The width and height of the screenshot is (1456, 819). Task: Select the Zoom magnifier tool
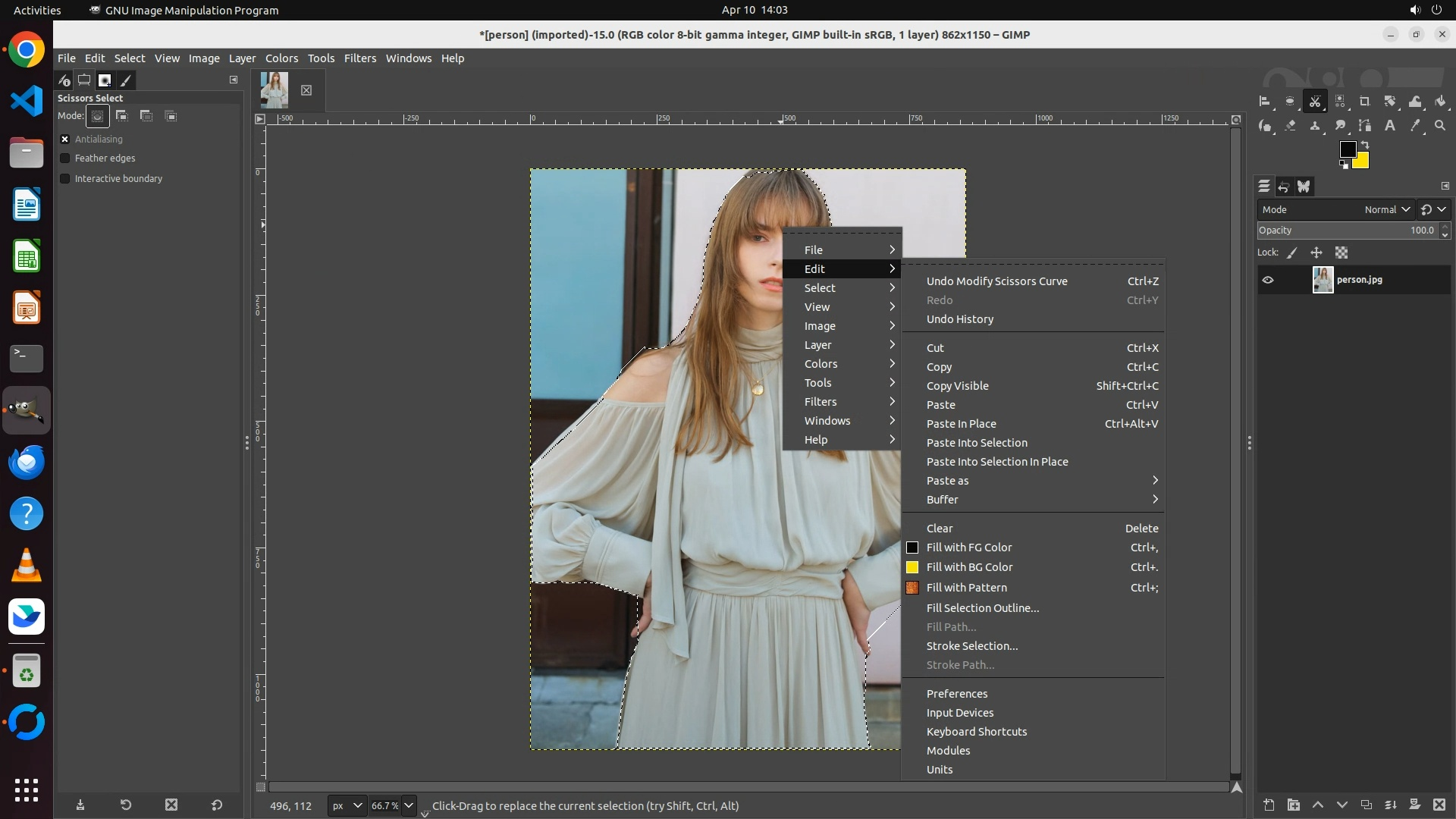click(x=1440, y=126)
